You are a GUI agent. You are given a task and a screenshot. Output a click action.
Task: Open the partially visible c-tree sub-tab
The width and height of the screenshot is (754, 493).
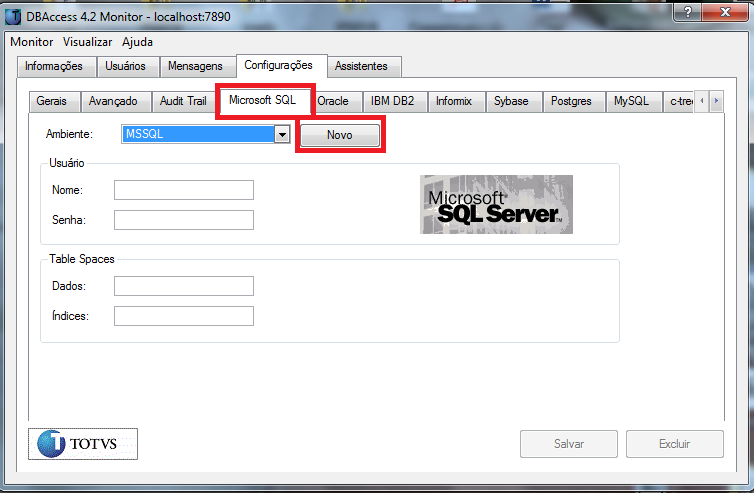(x=681, y=101)
